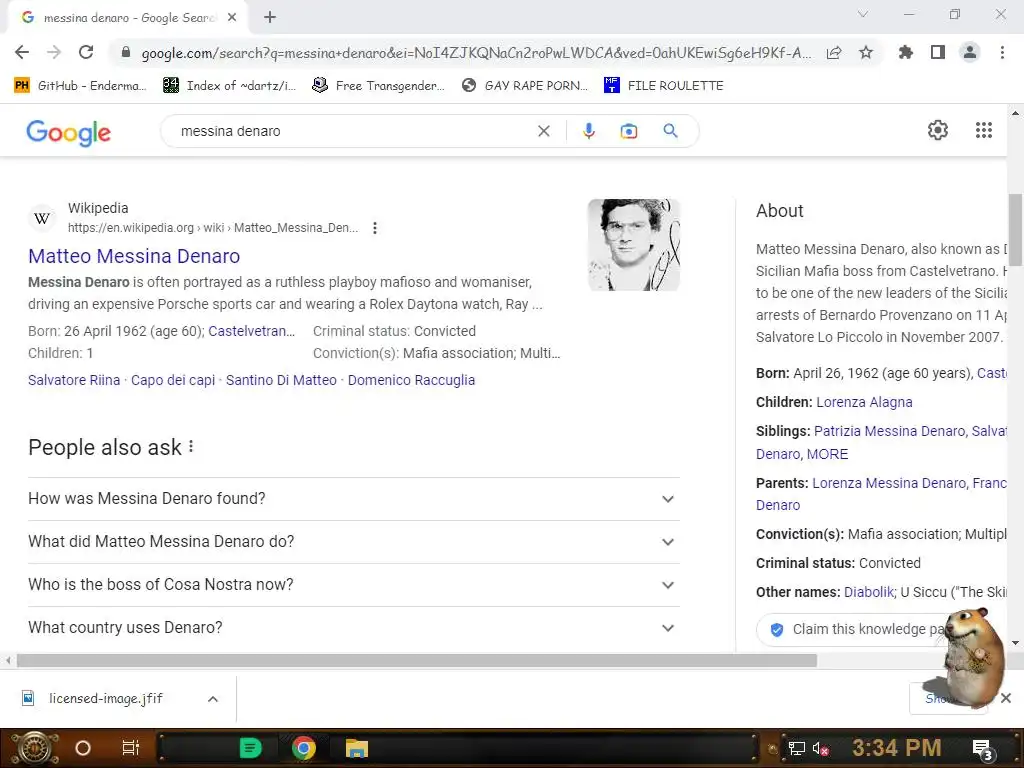Click the URL in the address bar
Viewport: 1024px width, 768px height.
pos(476,53)
